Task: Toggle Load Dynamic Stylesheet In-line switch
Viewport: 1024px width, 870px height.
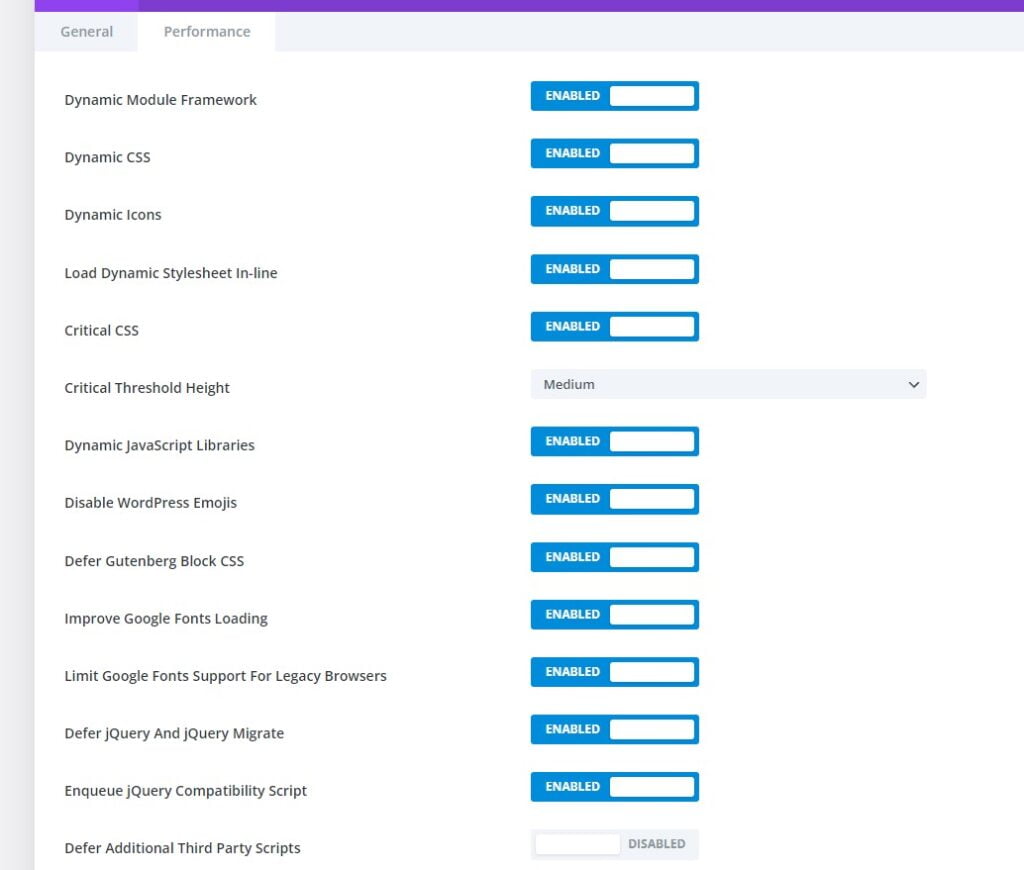Action: click(615, 269)
